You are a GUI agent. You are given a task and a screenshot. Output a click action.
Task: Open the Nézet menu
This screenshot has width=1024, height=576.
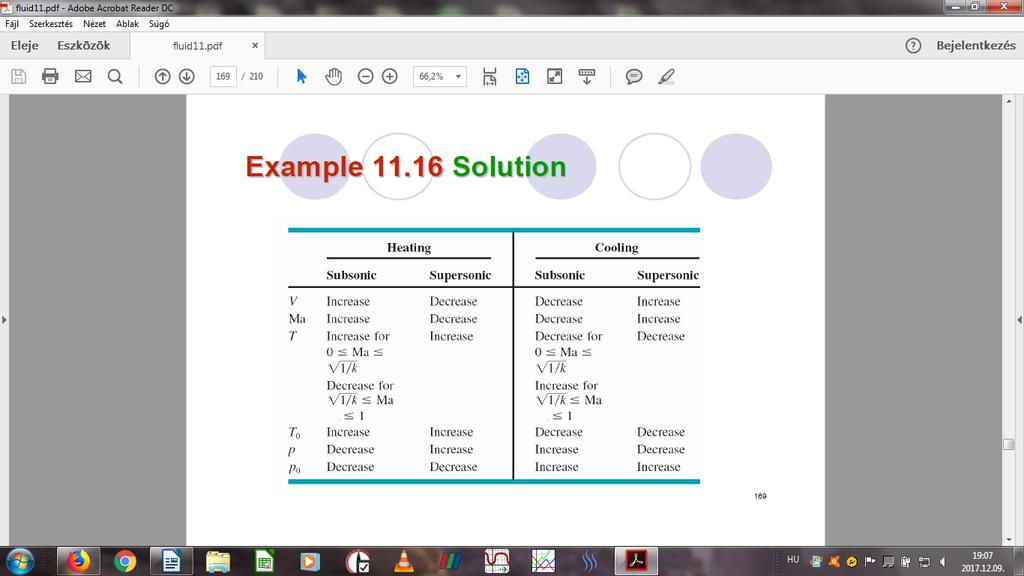[x=94, y=24]
